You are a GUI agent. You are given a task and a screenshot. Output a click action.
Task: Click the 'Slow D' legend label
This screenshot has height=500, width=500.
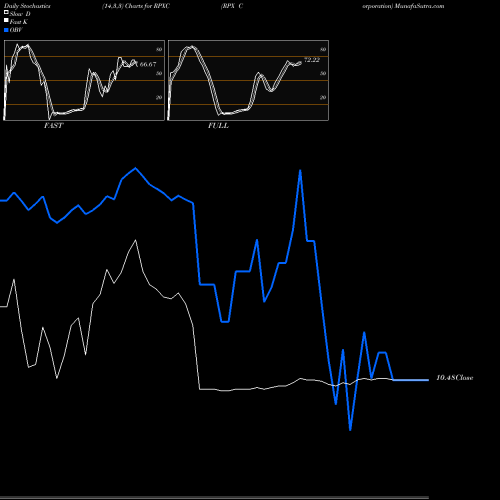(x=20, y=14)
